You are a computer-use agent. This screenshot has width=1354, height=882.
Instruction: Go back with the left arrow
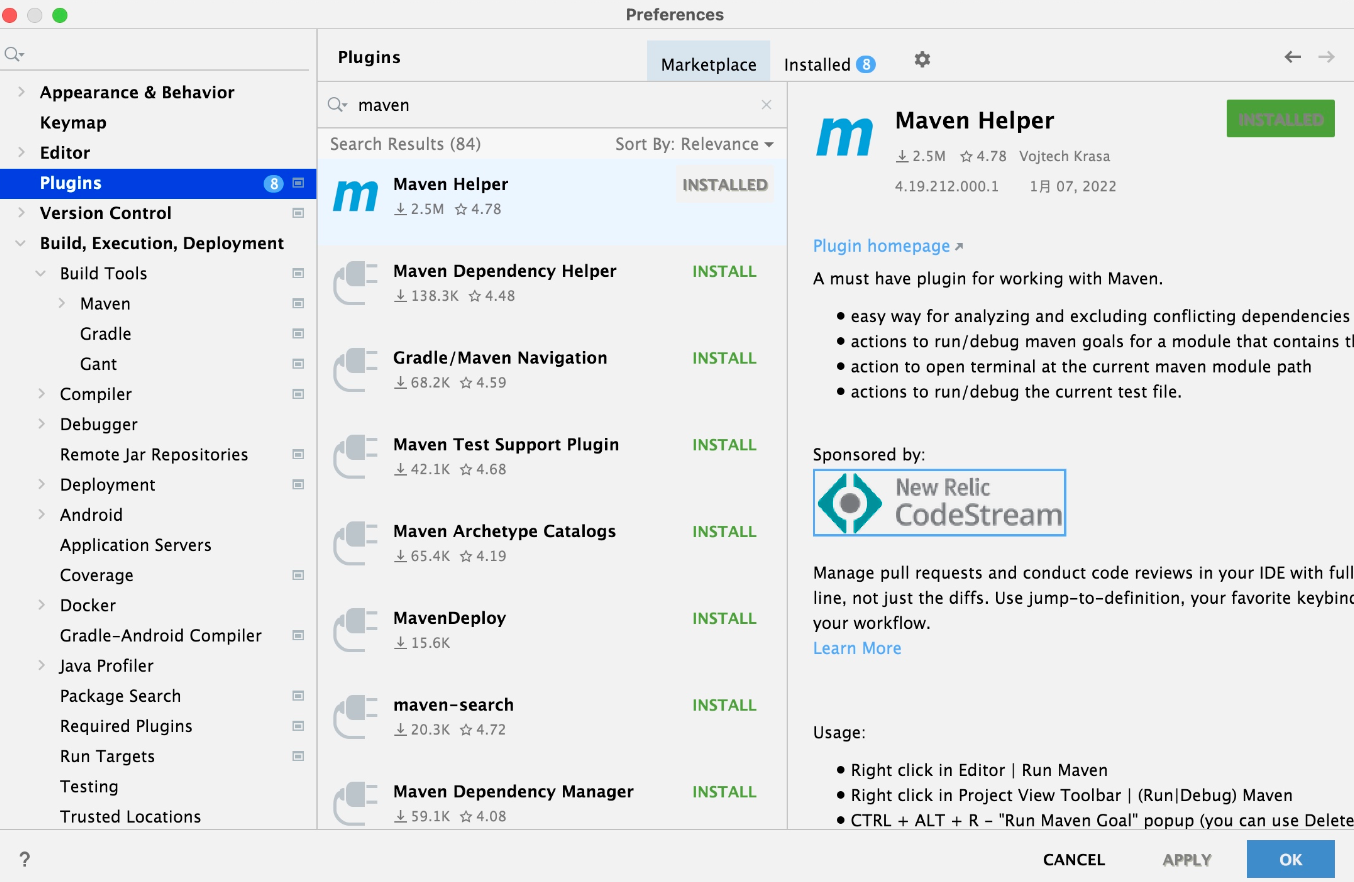1293,57
